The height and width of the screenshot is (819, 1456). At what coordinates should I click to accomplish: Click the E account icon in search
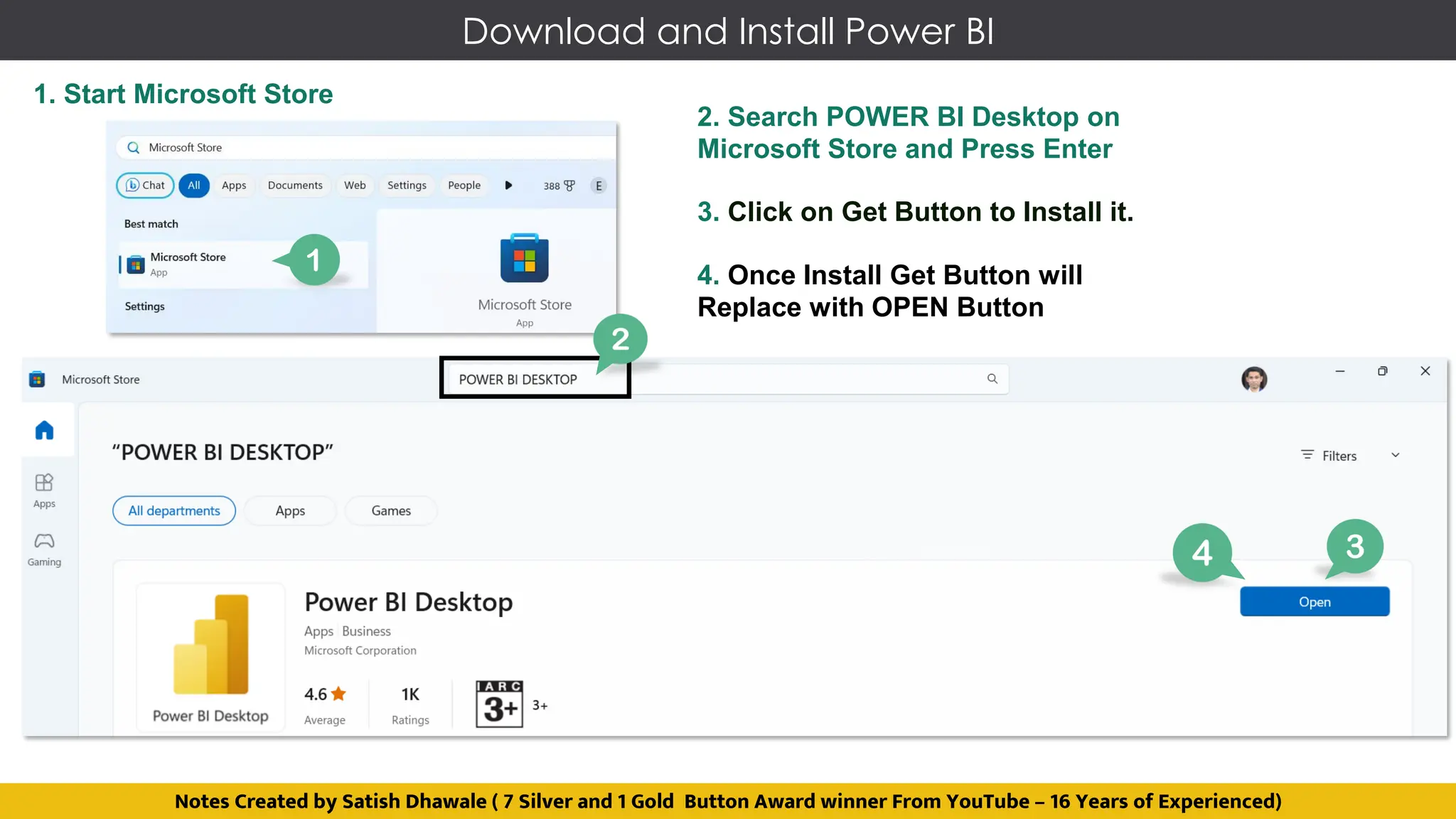coord(599,186)
